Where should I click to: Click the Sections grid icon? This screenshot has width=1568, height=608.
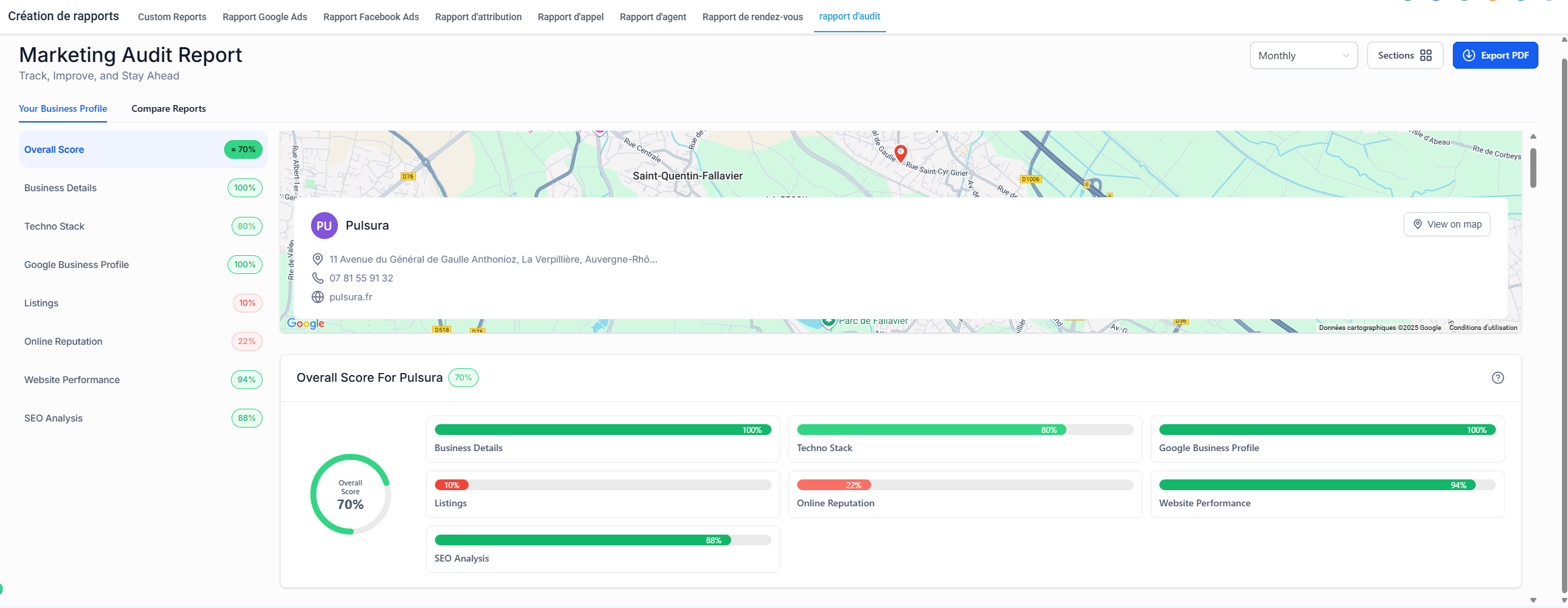tap(1426, 55)
